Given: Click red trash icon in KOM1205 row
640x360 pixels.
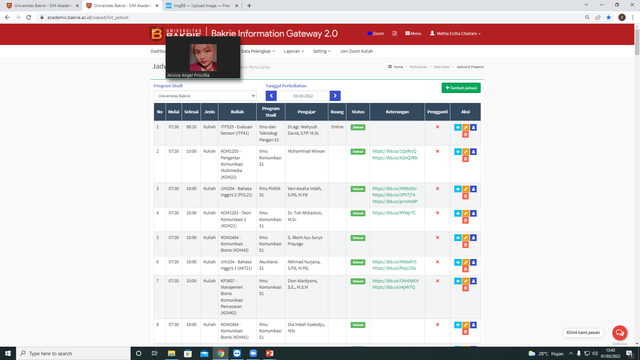Looking at the screenshot, I should tap(465, 159).
